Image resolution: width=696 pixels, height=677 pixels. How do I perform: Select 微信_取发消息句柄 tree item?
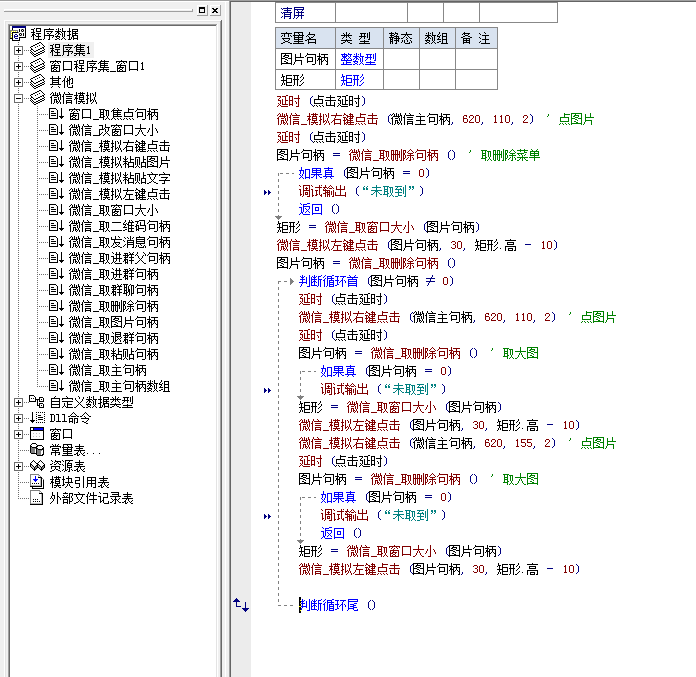coord(119,242)
